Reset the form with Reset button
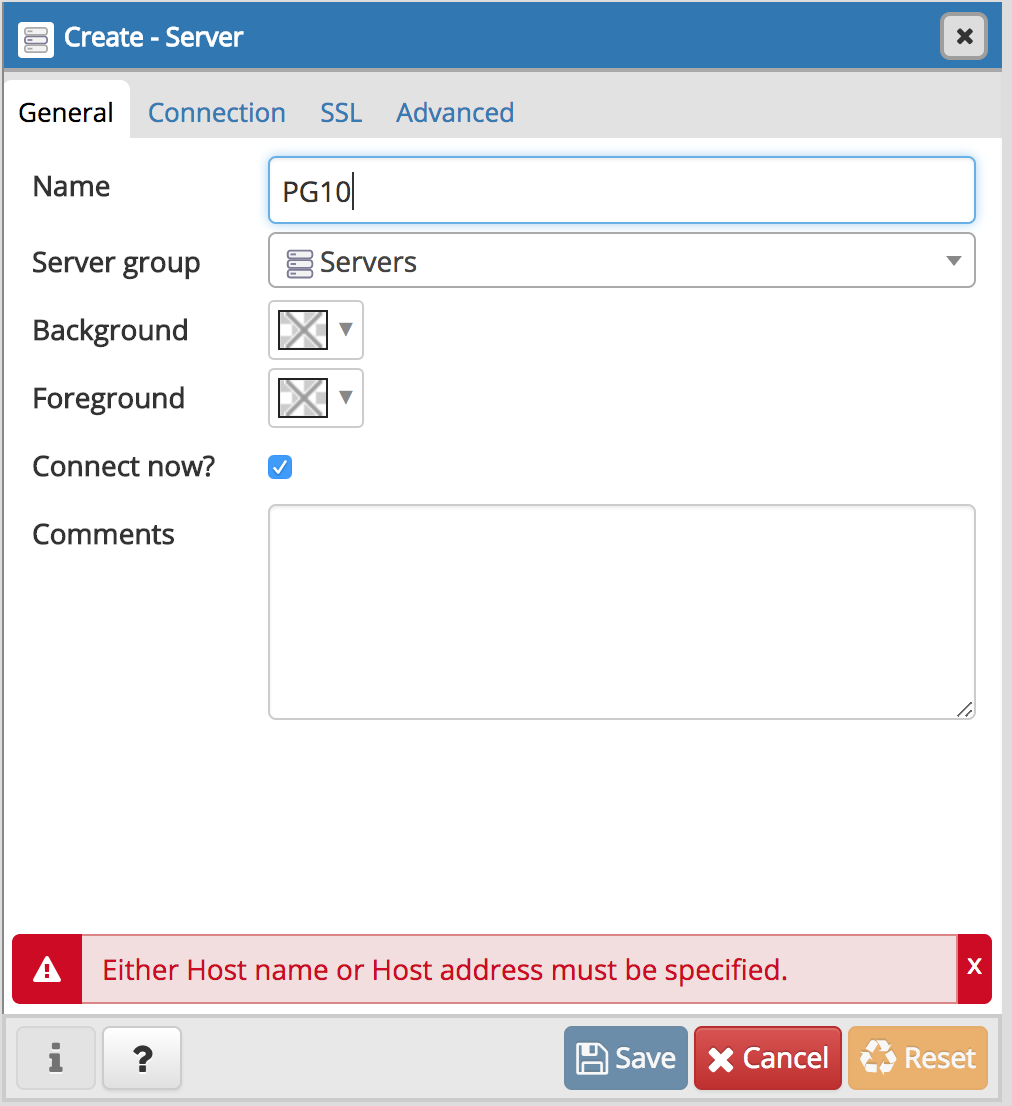The image size is (1012, 1106). [x=917, y=1058]
